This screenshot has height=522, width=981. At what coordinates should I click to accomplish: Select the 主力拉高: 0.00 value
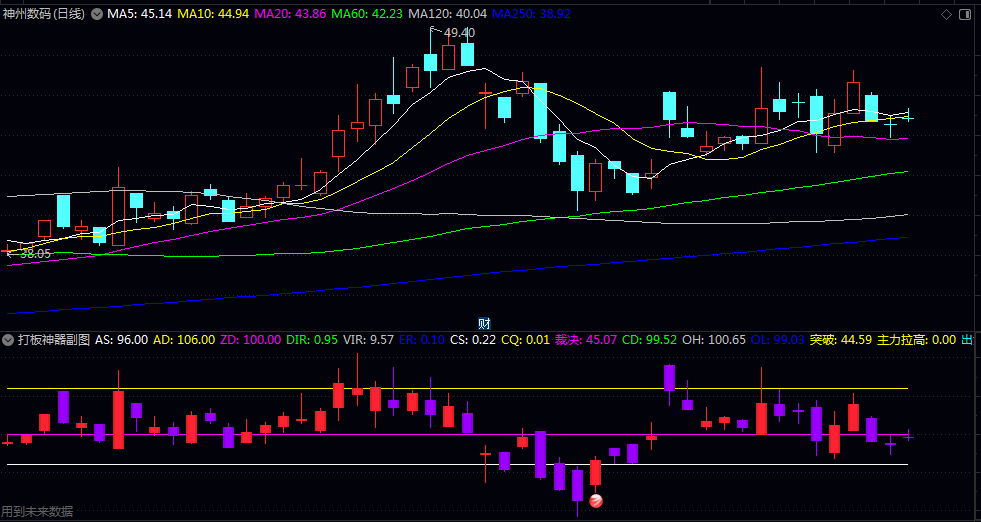(x=917, y=340)
